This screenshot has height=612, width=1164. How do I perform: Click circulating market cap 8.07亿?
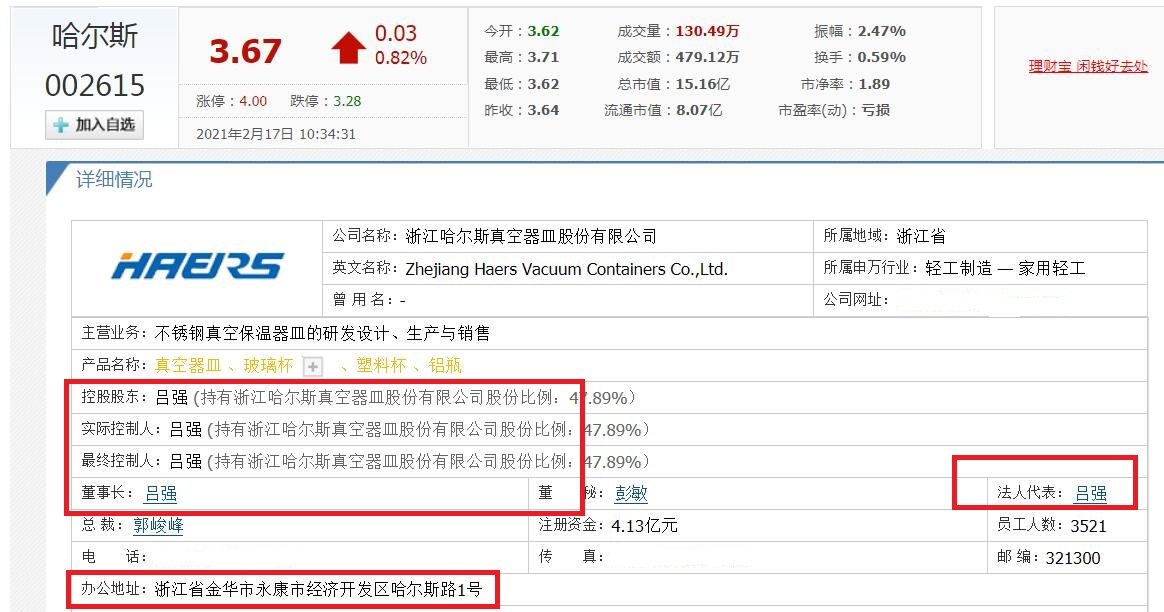[699, 110]
